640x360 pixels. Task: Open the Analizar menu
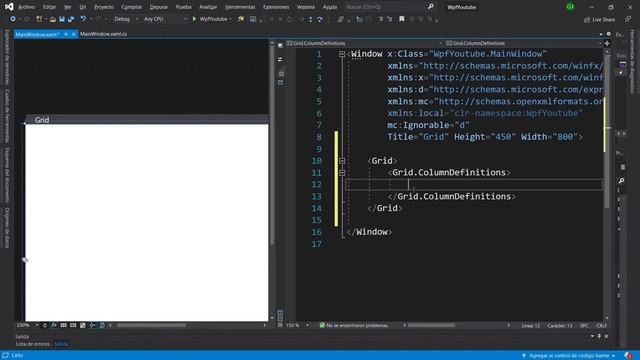[208, 7]
